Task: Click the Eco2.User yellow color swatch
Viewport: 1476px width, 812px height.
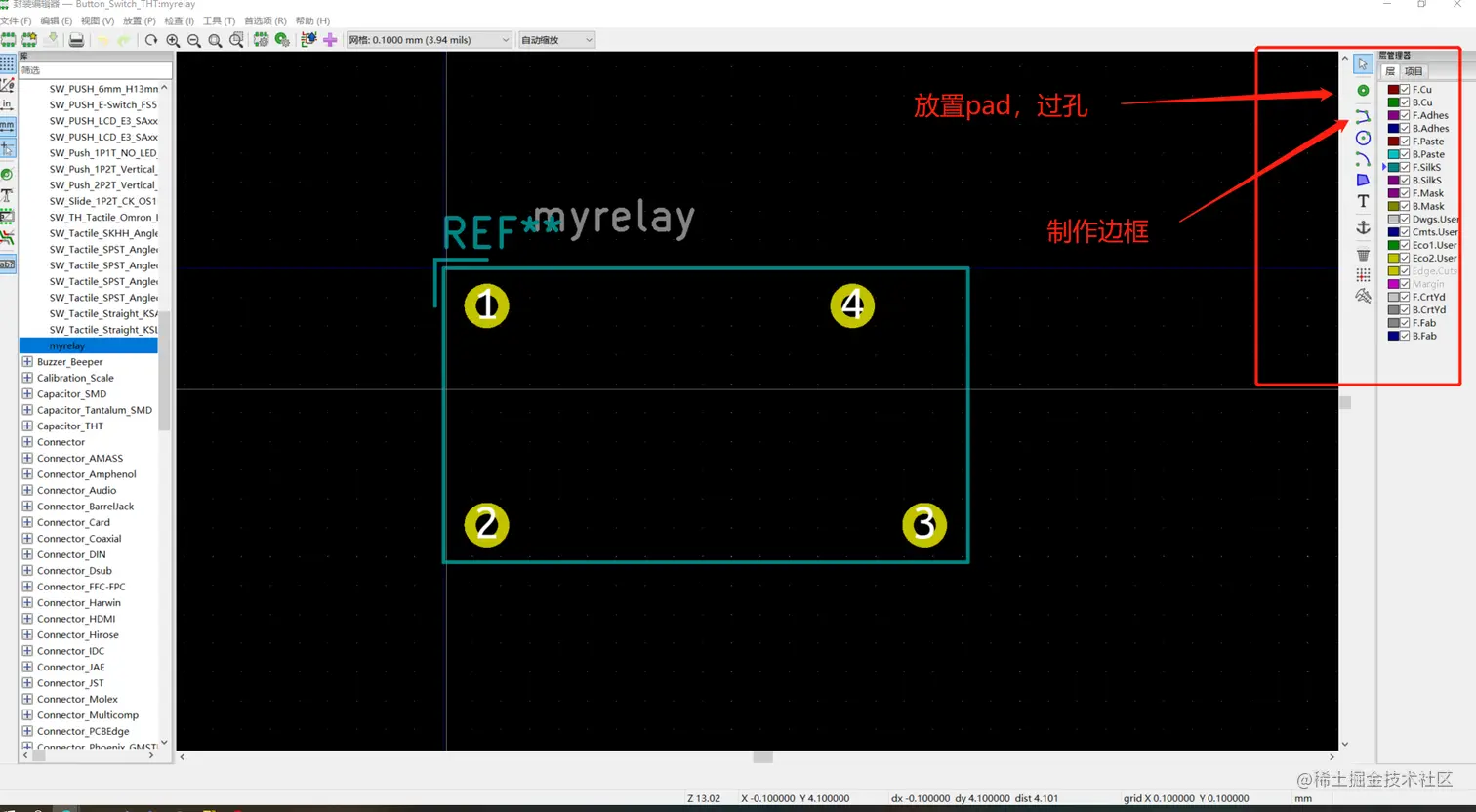Action: click(1394, 259)
